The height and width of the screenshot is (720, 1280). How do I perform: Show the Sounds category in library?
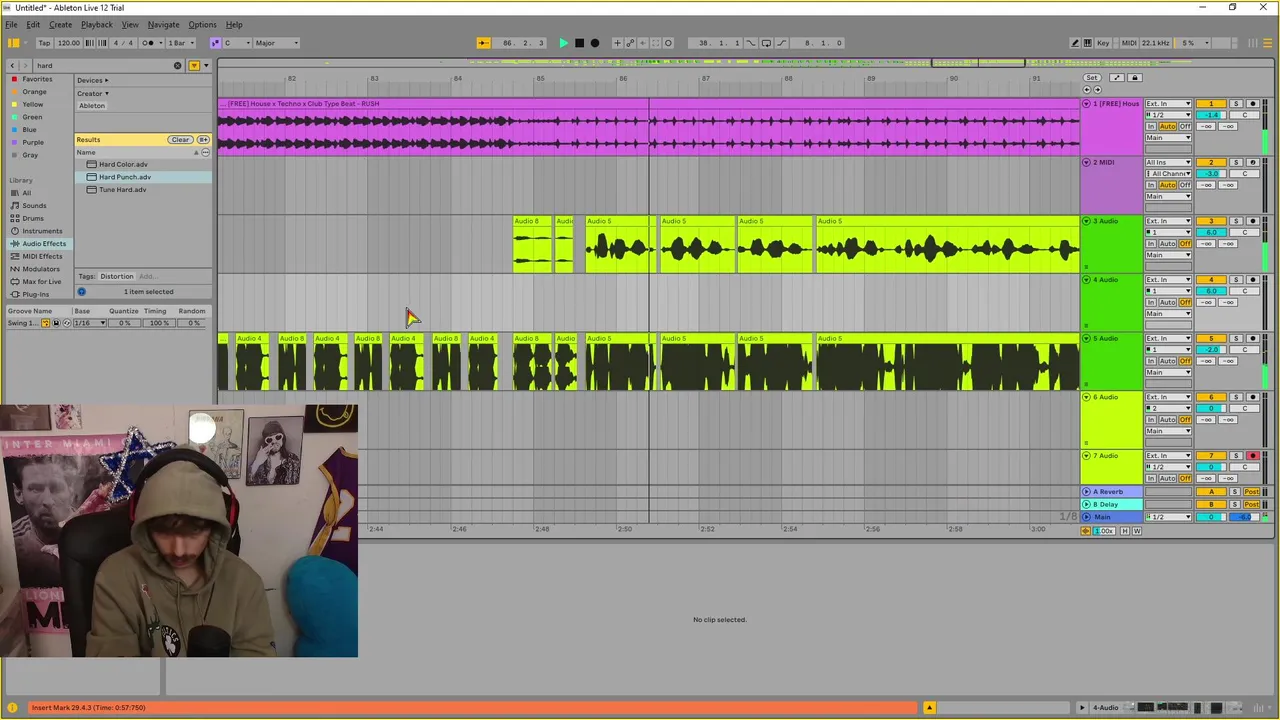(34, 205)
